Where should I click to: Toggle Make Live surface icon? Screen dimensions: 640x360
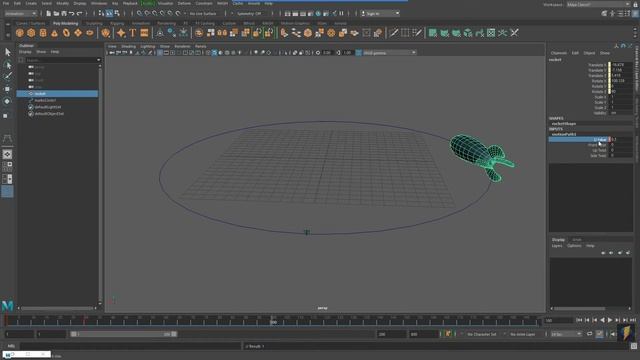pos(178,13)
